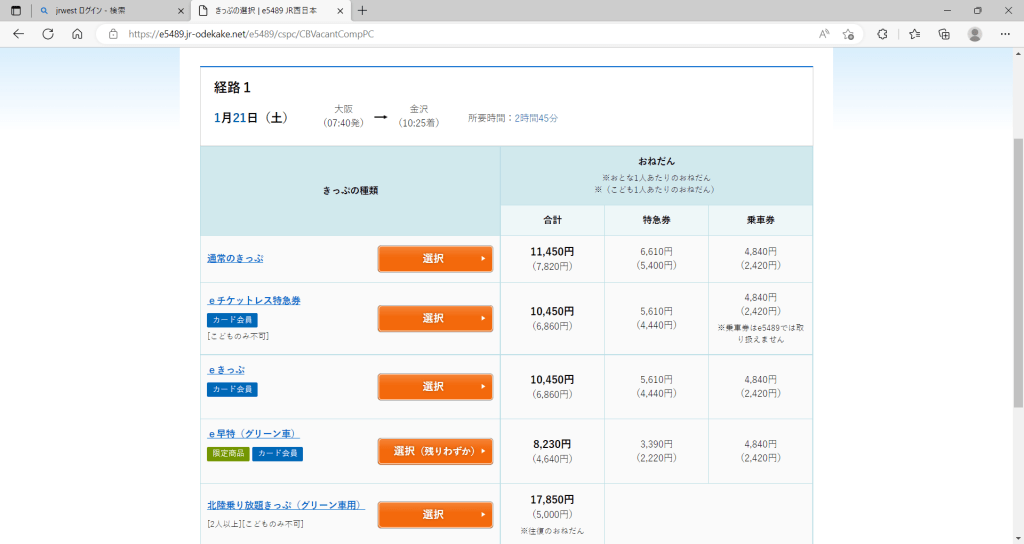The height and width of the screenshot is (544, 1024).
Task: Open the user profile avatar
Action: click(974, 33)
